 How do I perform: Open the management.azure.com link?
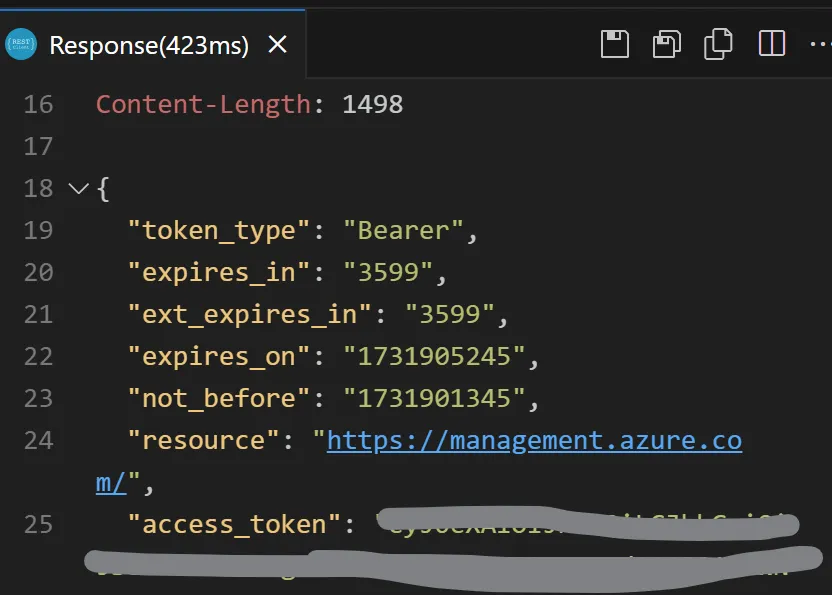(534, 440)
